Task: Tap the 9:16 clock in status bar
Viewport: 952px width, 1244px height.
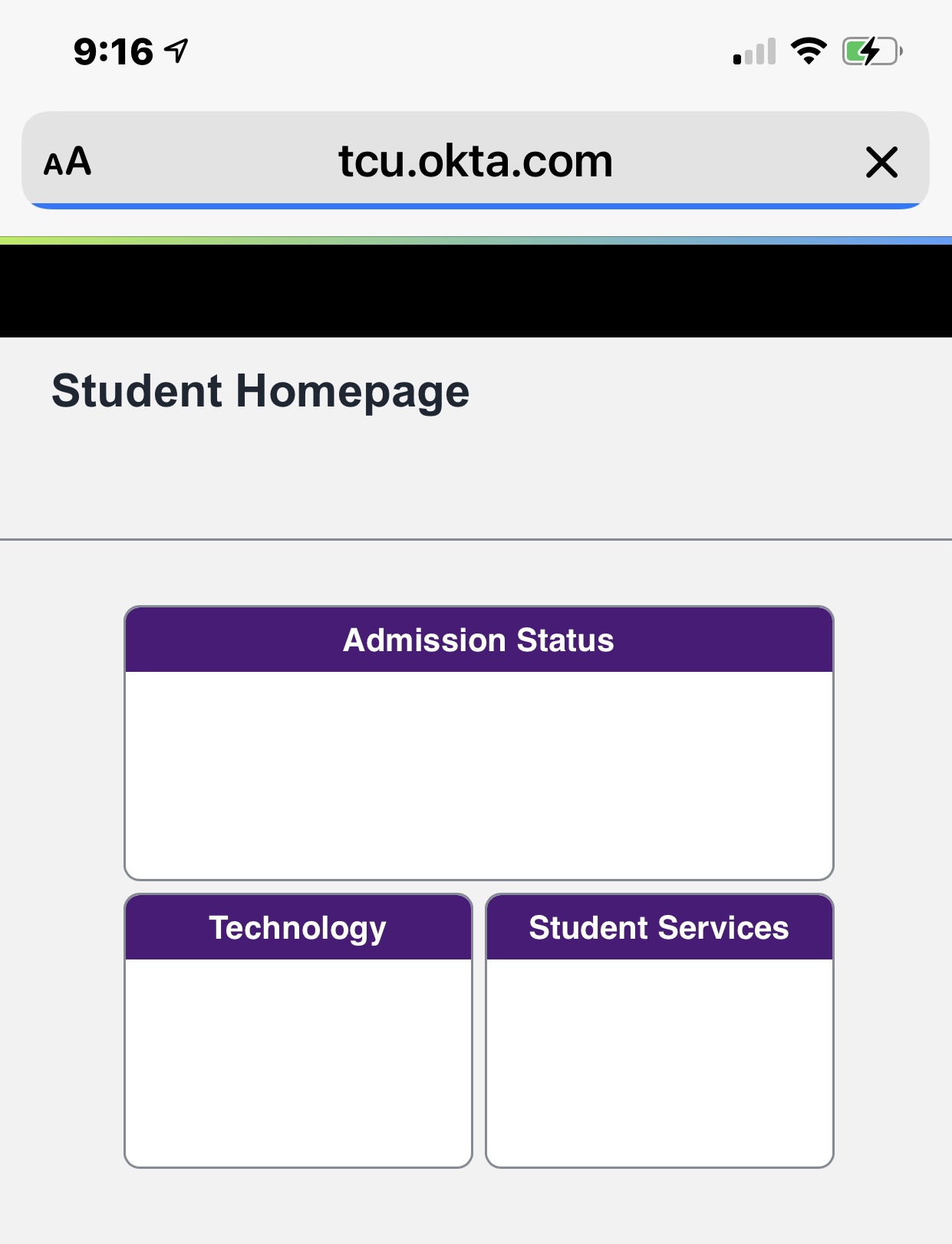Action: click(x=114, y=51)
